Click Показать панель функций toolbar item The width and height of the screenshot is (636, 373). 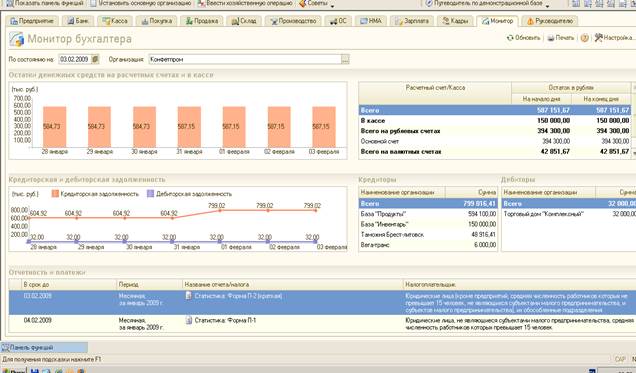45,3
